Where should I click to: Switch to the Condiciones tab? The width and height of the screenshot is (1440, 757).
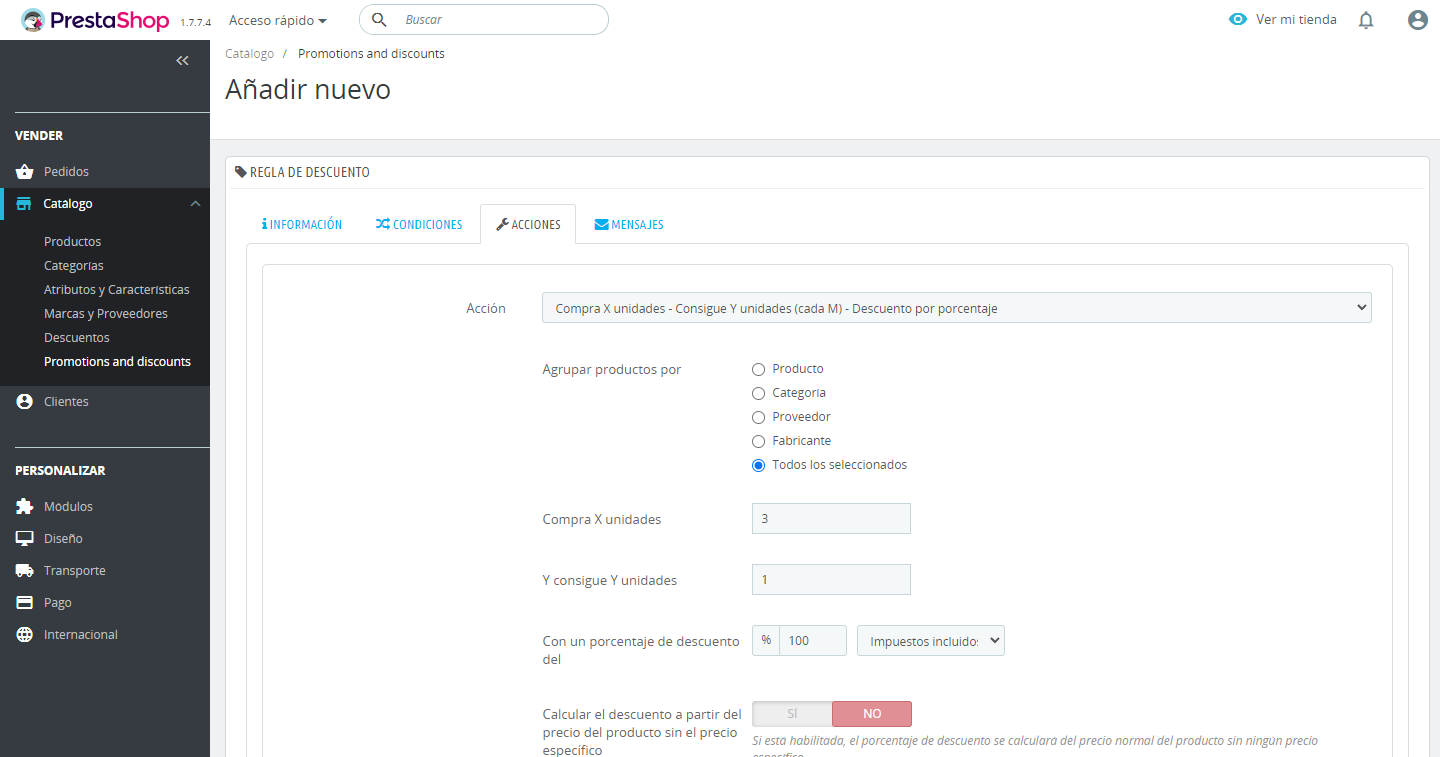click(419, 225)
